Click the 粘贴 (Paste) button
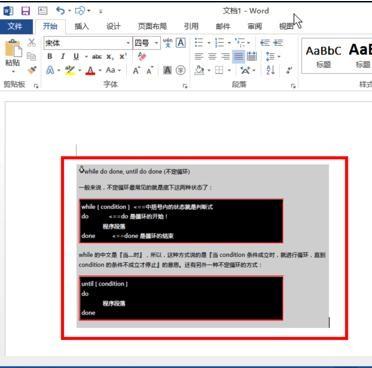 click(13, 56)
